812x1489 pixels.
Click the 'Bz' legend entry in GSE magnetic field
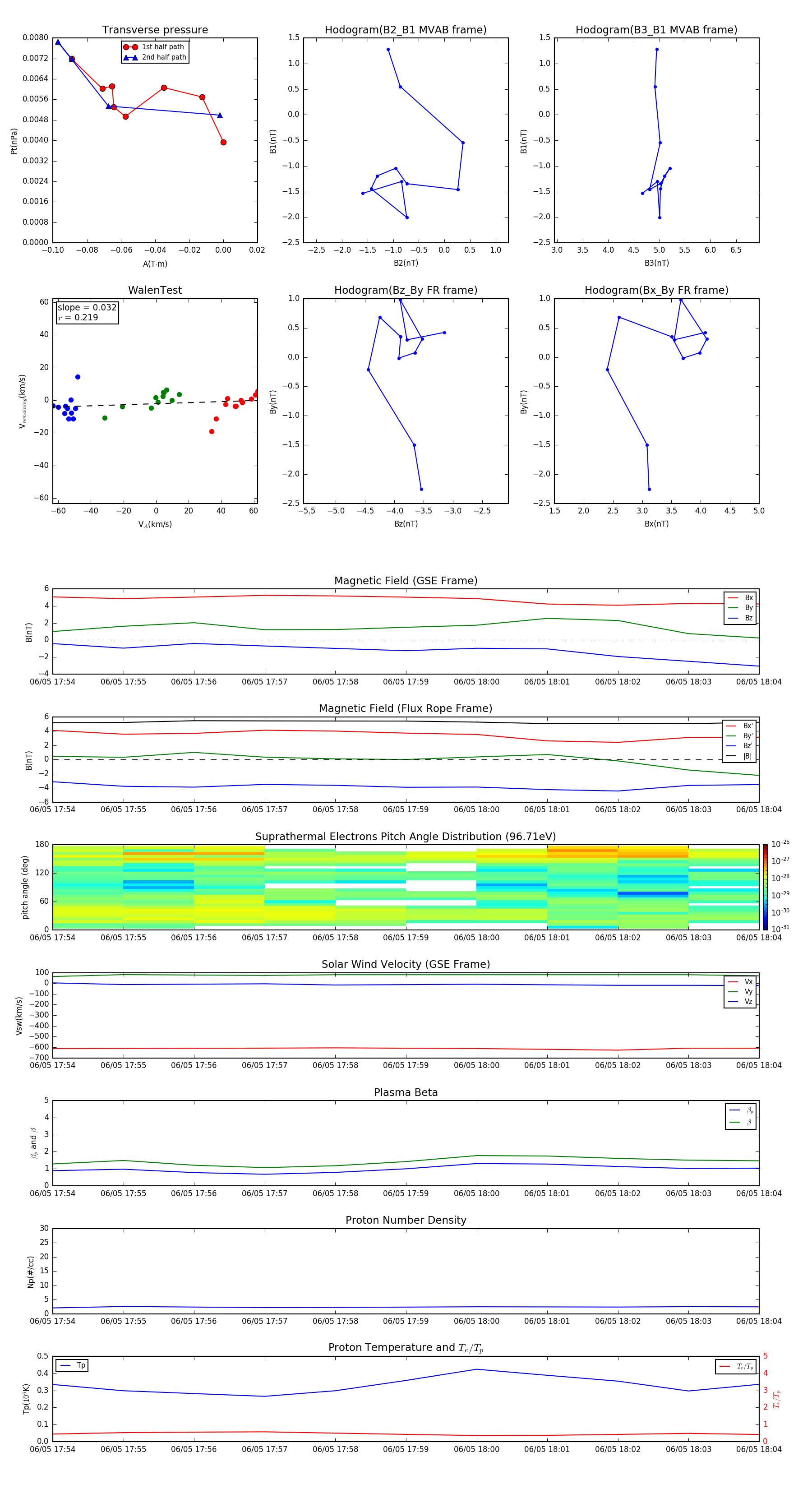tap(740, 618)
